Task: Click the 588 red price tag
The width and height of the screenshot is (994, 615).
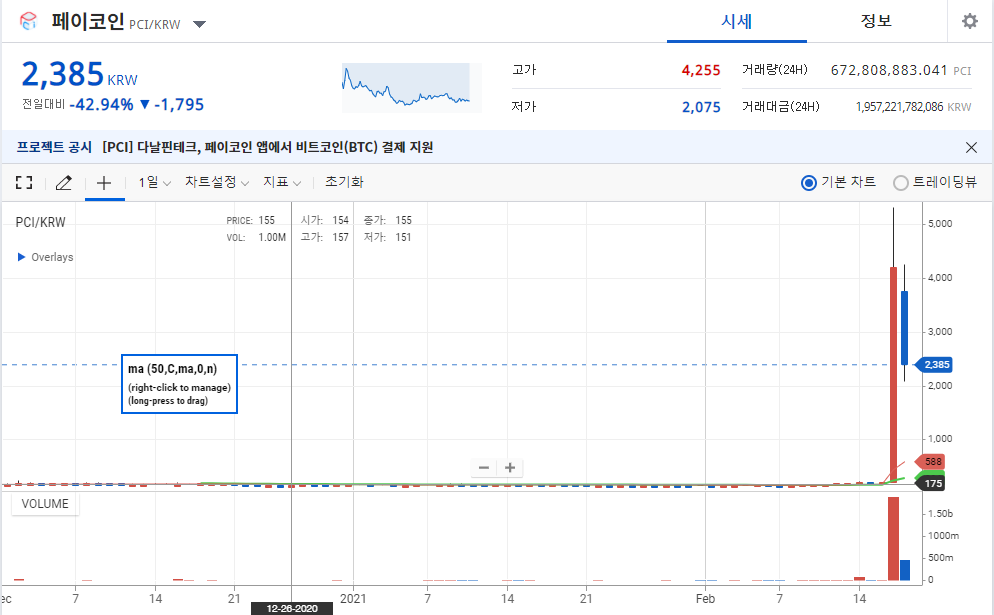Action: pyautogui.click(x=930, y=462)
